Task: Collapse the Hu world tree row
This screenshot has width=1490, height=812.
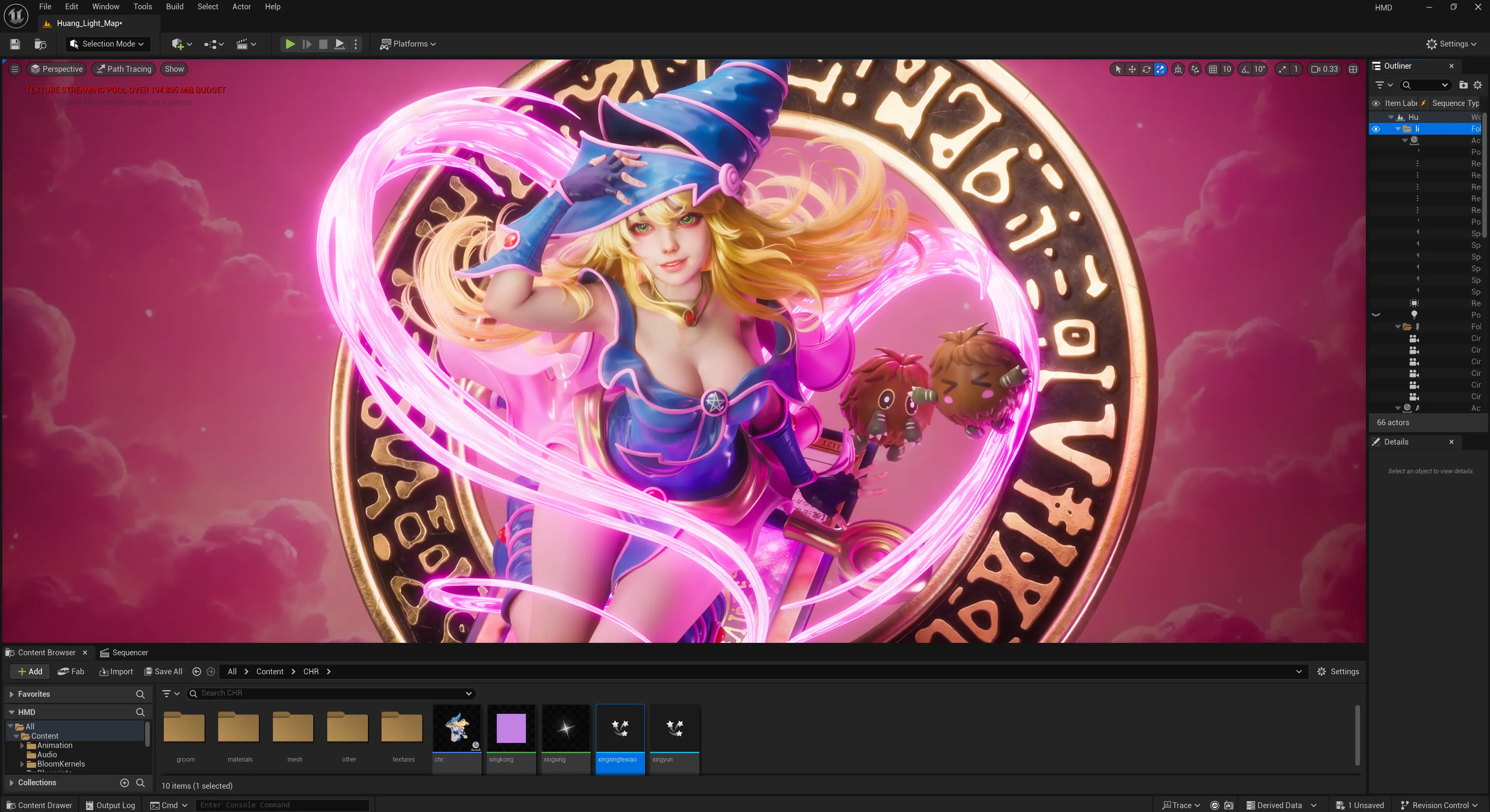Action: [x=1391, y=118]
